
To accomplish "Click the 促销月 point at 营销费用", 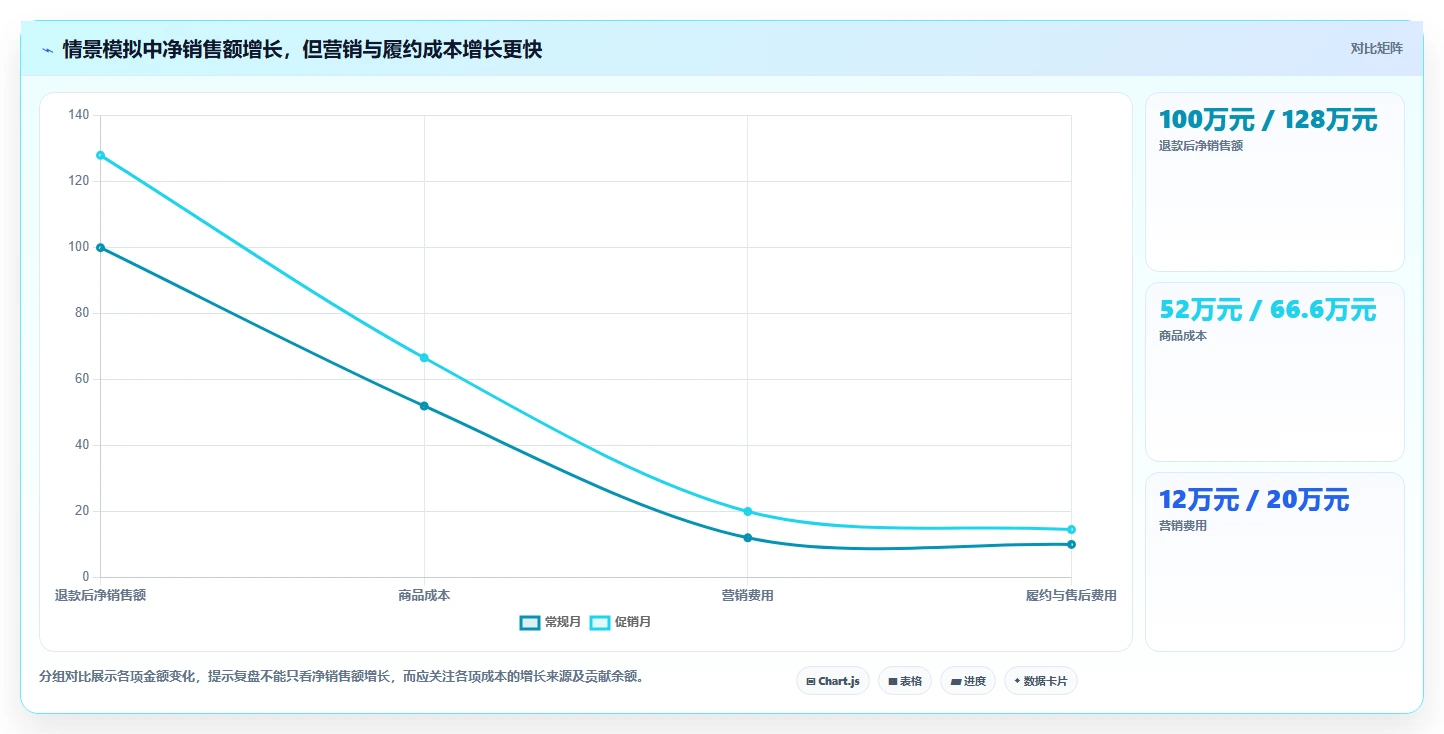I will coord(747,511).
